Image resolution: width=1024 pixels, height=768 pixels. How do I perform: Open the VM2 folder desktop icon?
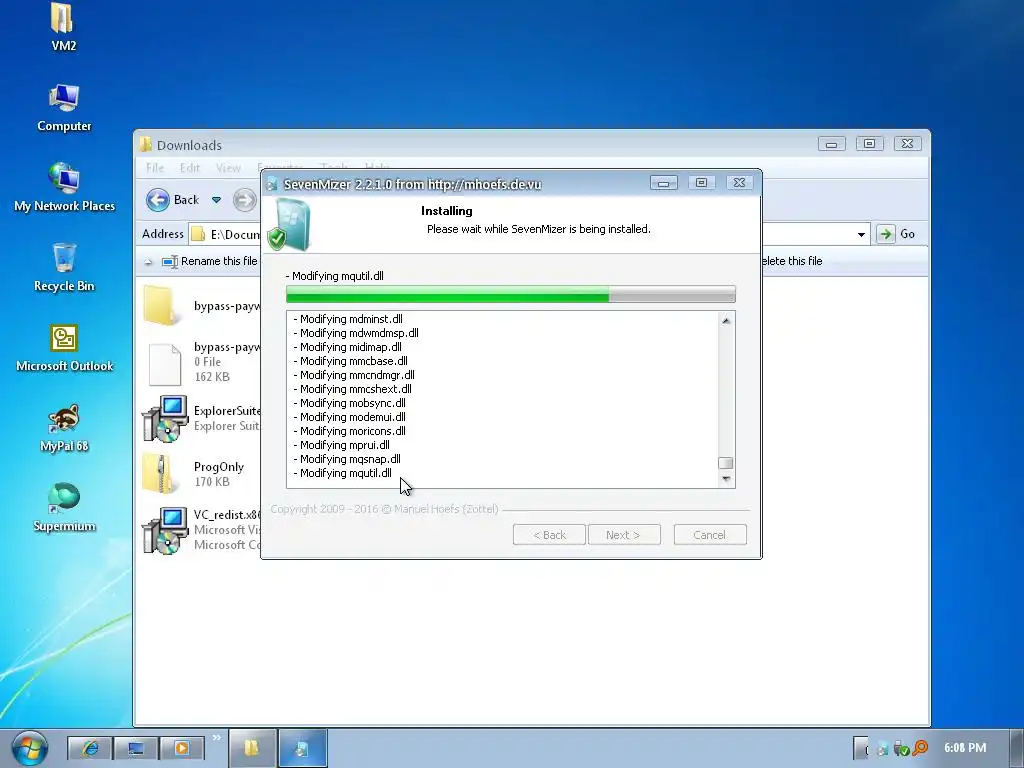(x=63, y=26)
